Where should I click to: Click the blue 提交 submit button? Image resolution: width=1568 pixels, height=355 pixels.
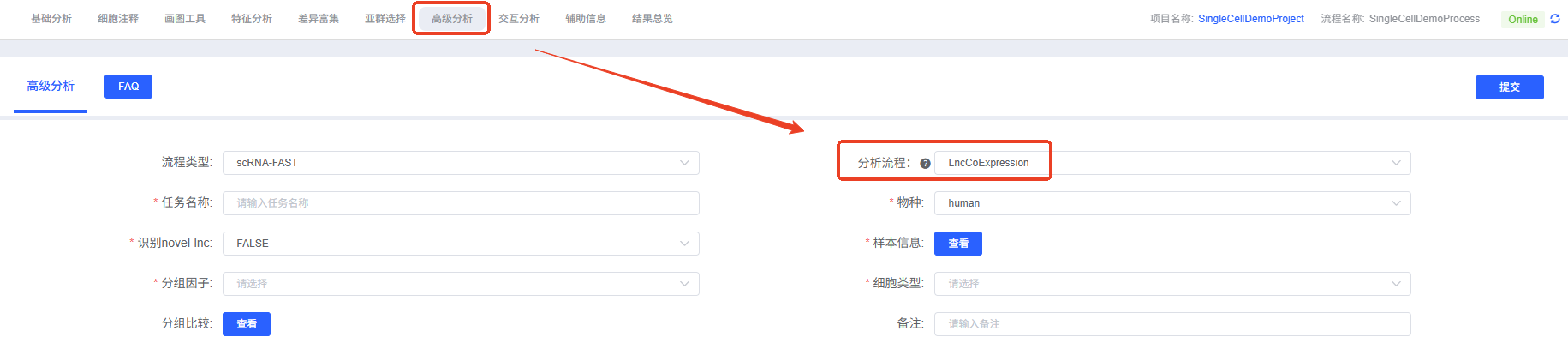(x=1509, y=87)
